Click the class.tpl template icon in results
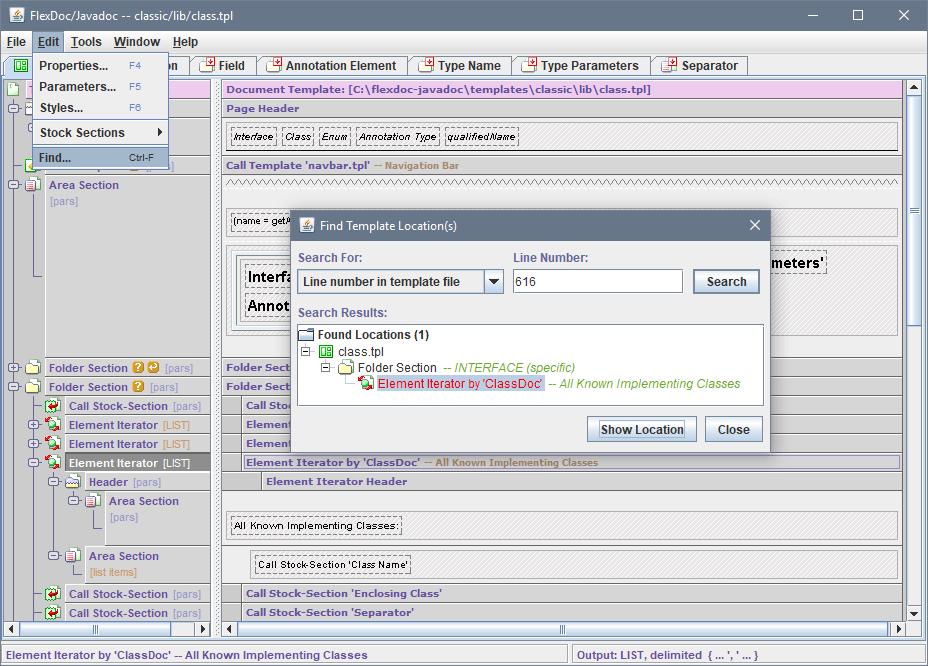 326,352
